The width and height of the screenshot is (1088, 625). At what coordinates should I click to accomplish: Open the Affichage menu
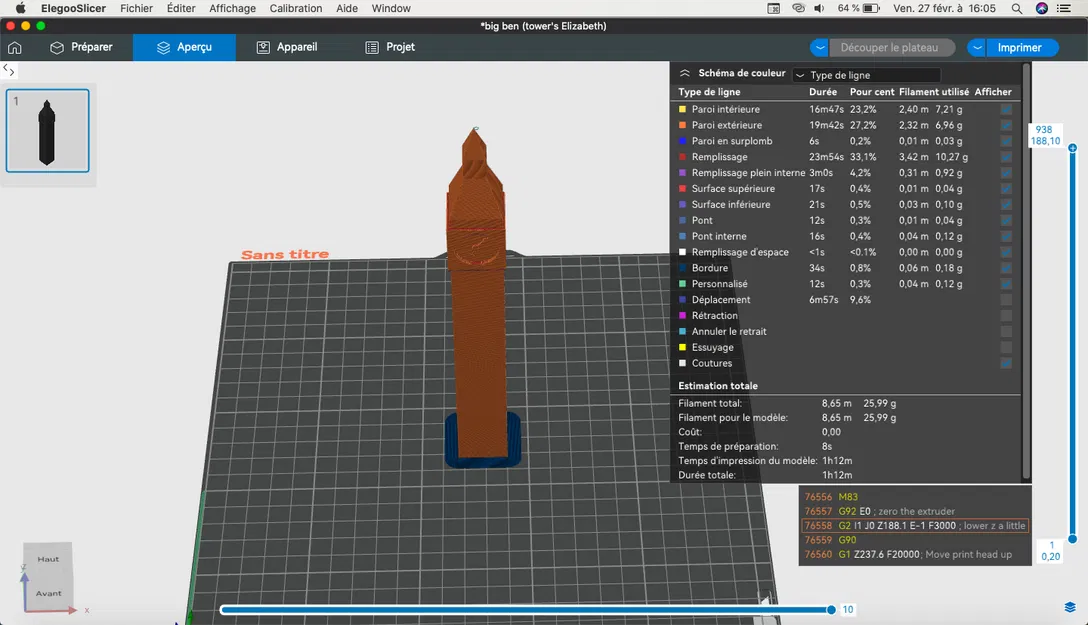tap(232, 8)
